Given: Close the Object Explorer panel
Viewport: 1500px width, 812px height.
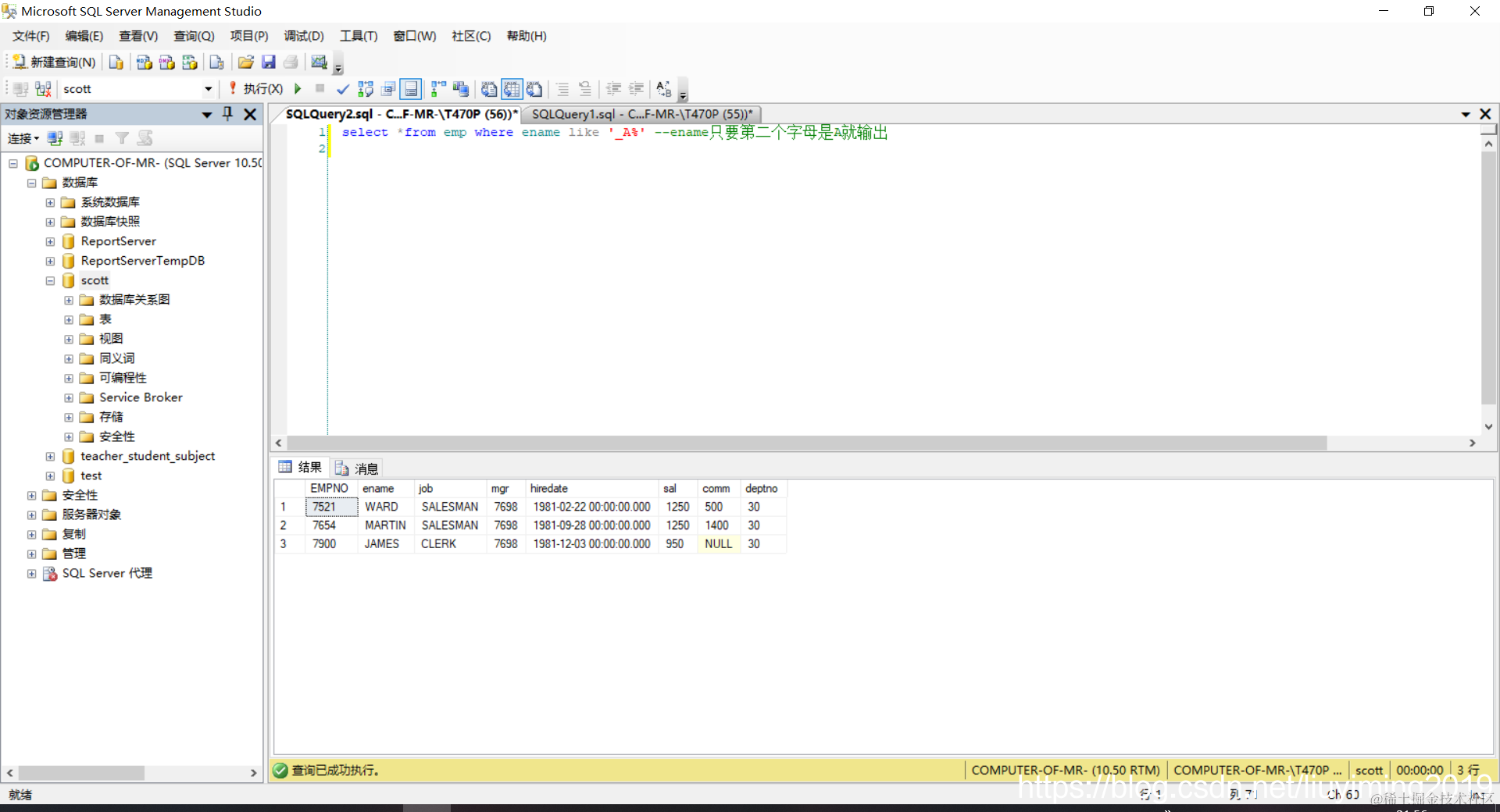Looking at the screenshot, I should [x=250, y=114].
